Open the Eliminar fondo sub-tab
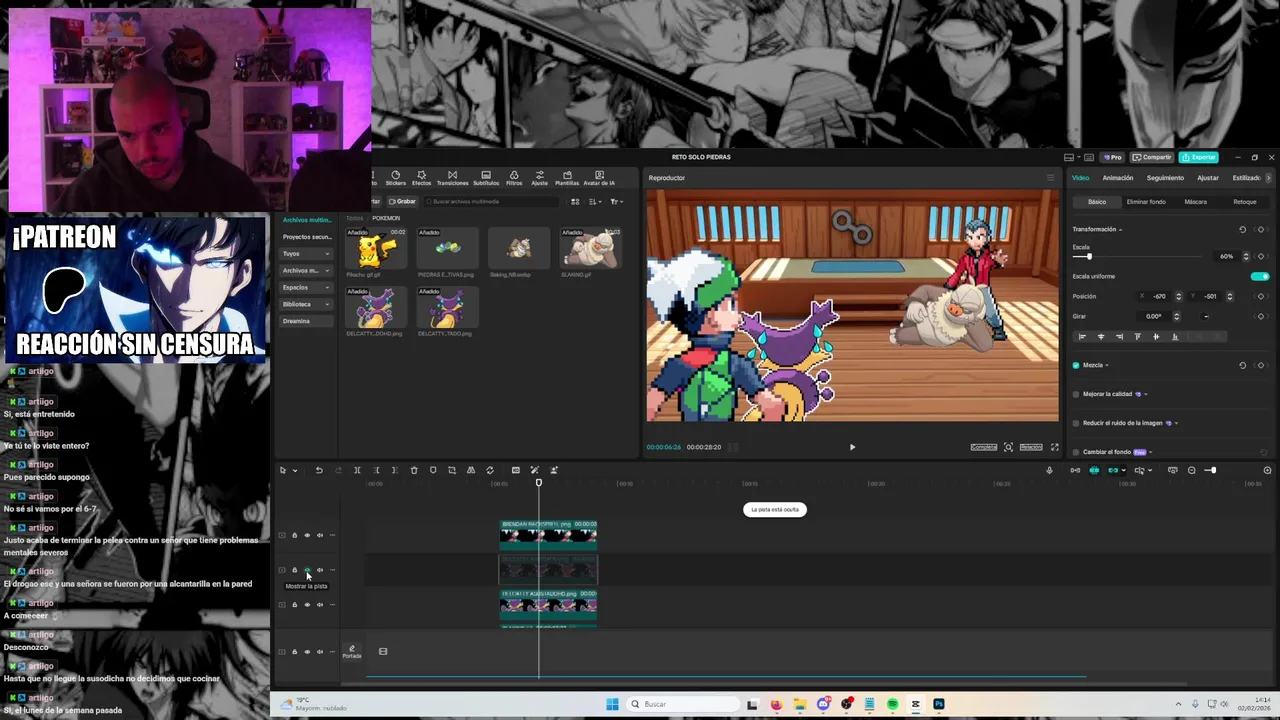The height and width of the screenshot is (720, 1280). pos(1146,202)
